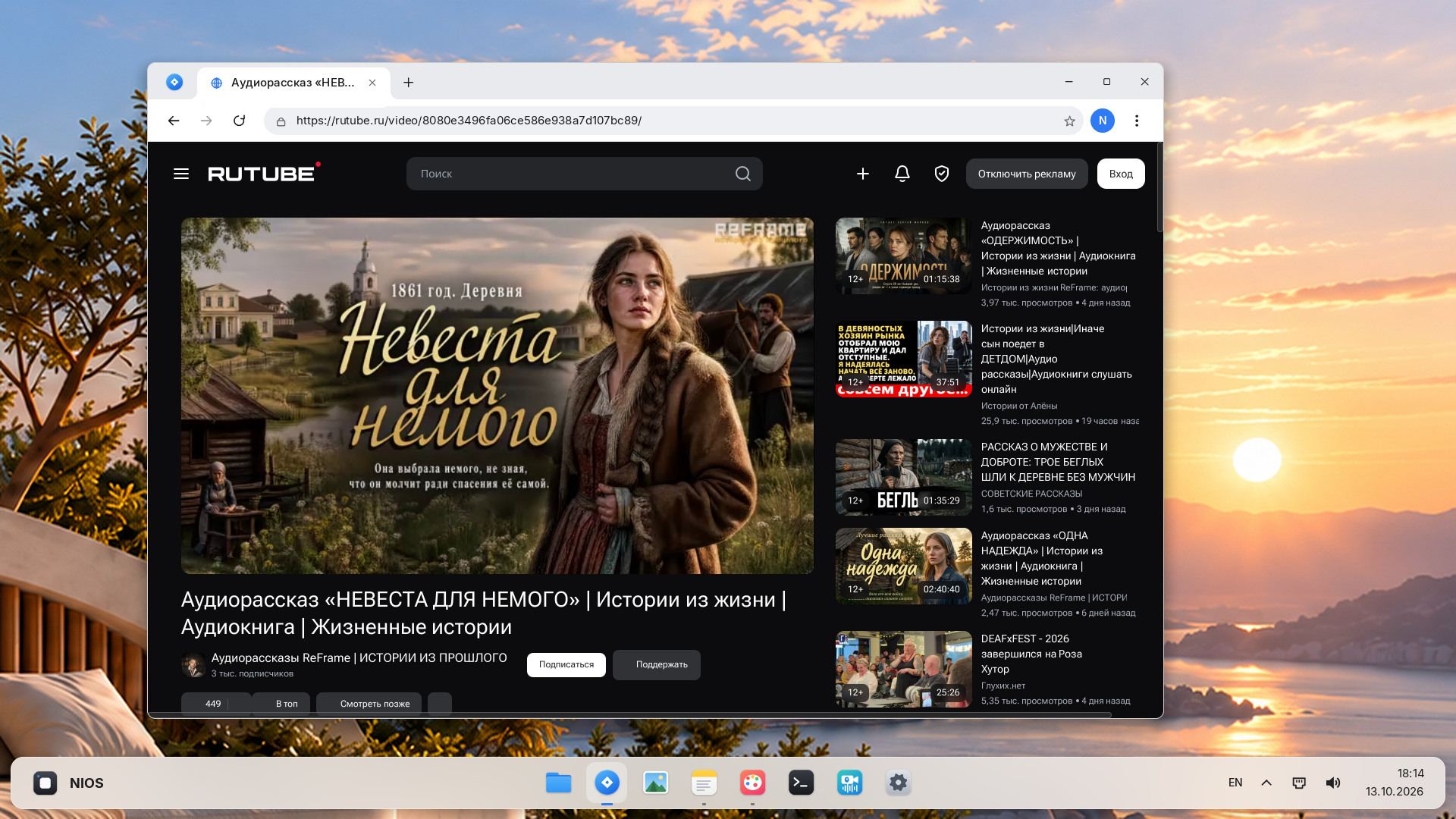Add the video via Смотреть позже

coord(369,704)
